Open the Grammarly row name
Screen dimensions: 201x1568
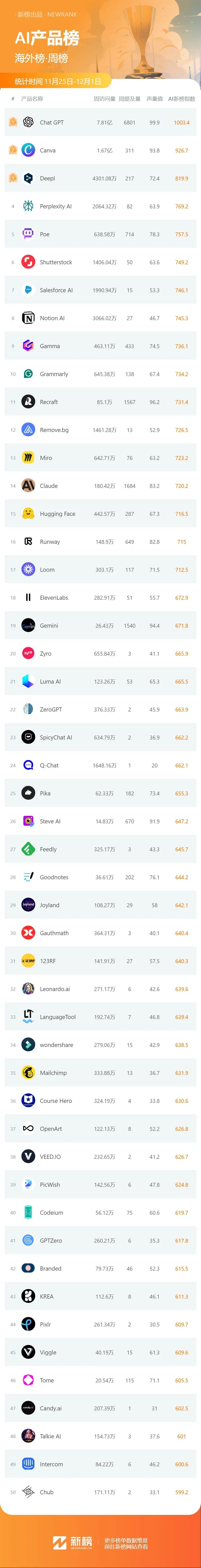click(x=54, y=374)
